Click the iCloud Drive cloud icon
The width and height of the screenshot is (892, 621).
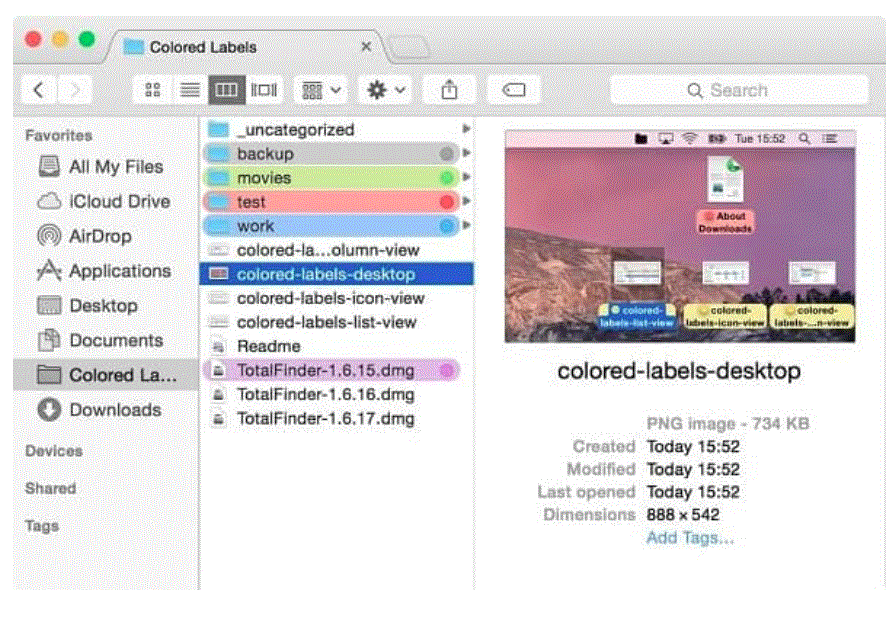coord(49,201)
